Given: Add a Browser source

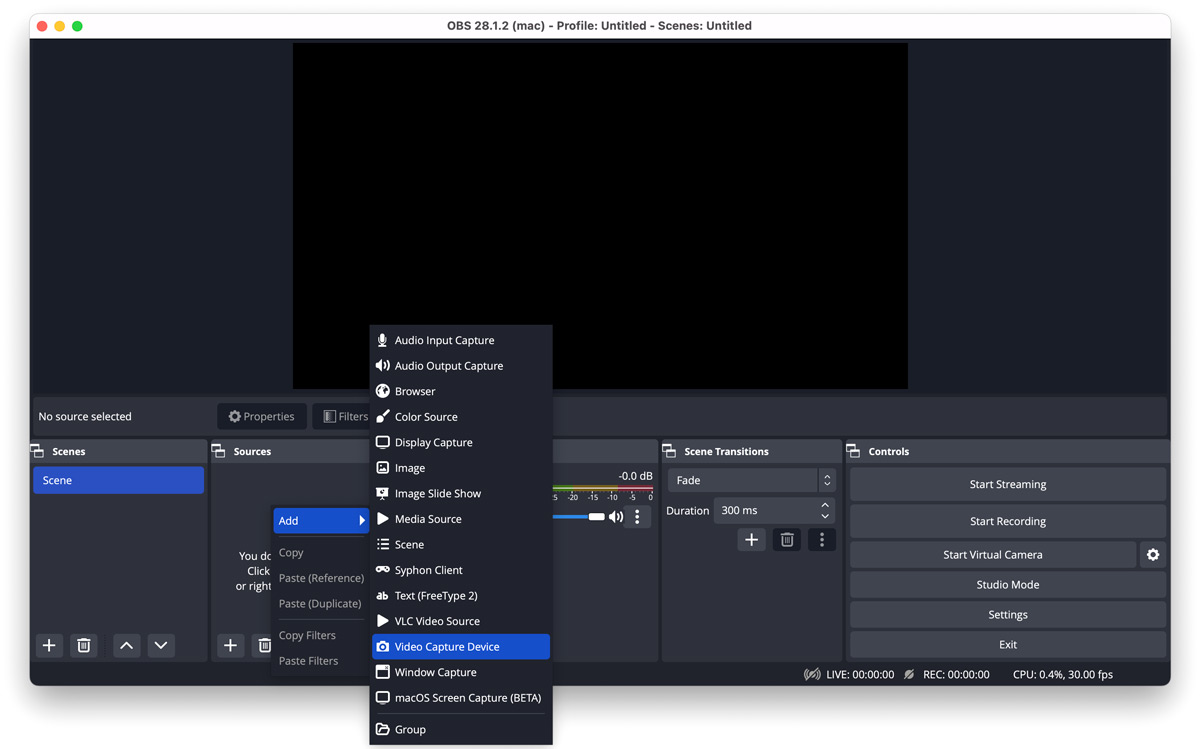Looking at the screenshot, I should point(412,390).
